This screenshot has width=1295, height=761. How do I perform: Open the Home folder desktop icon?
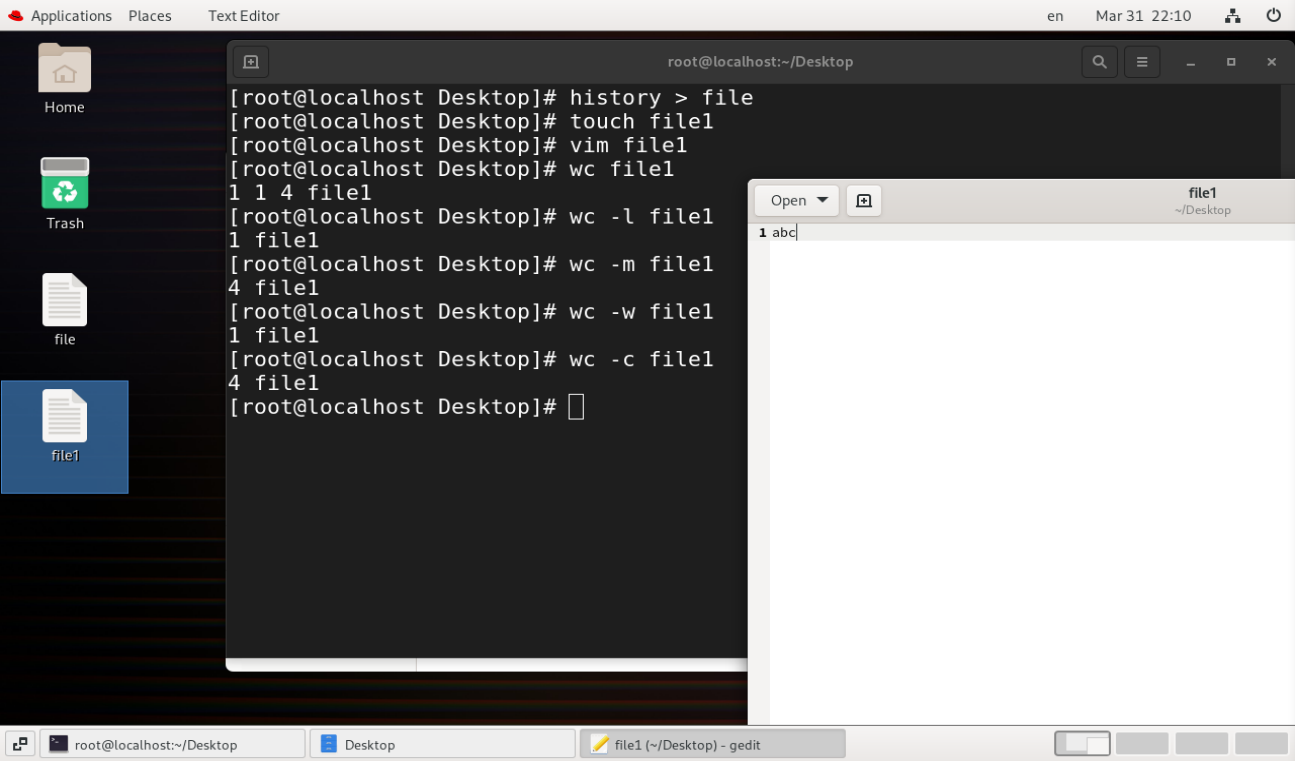64,69
